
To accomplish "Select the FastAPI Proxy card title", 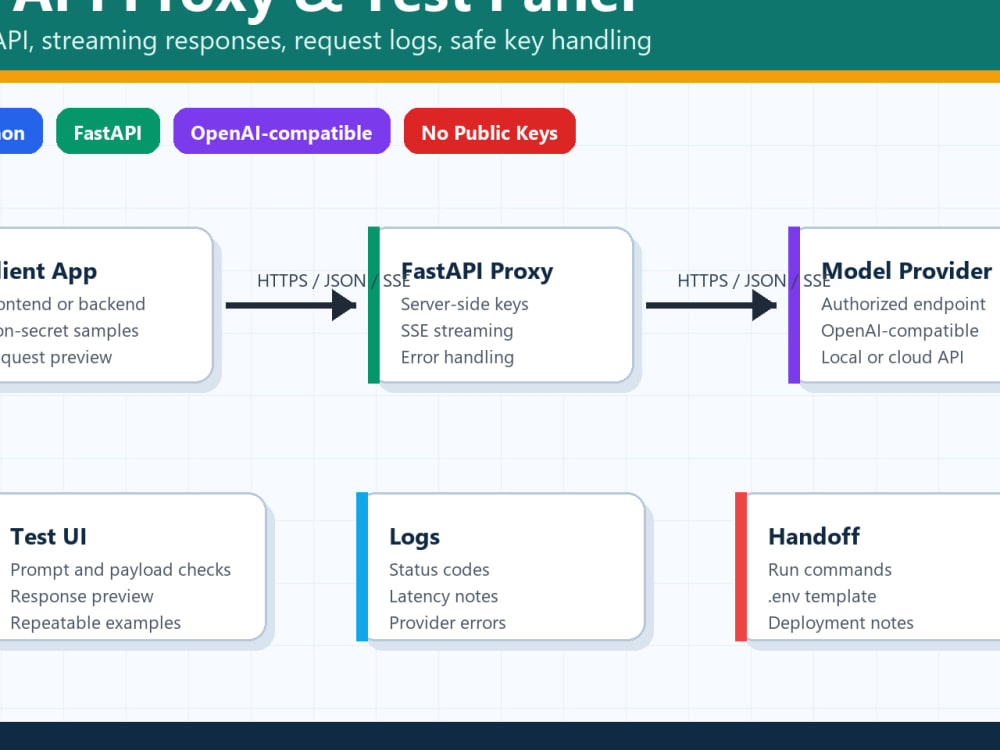I will click(x=477, y=272).
